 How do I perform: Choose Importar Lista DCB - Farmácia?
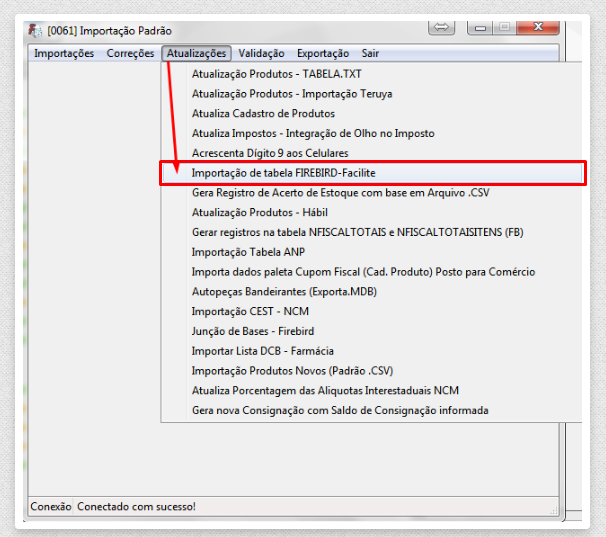[371, 351]
